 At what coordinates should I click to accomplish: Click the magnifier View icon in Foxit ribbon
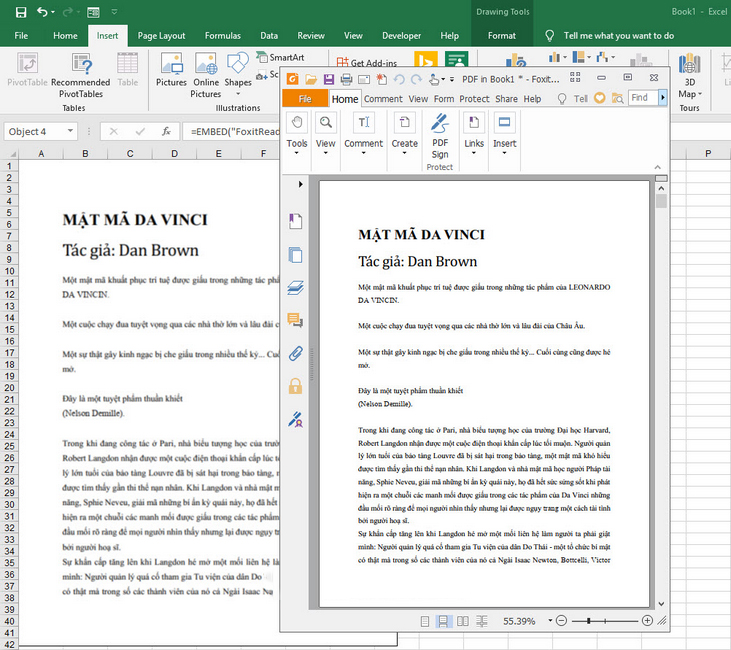tap(325, 123)
